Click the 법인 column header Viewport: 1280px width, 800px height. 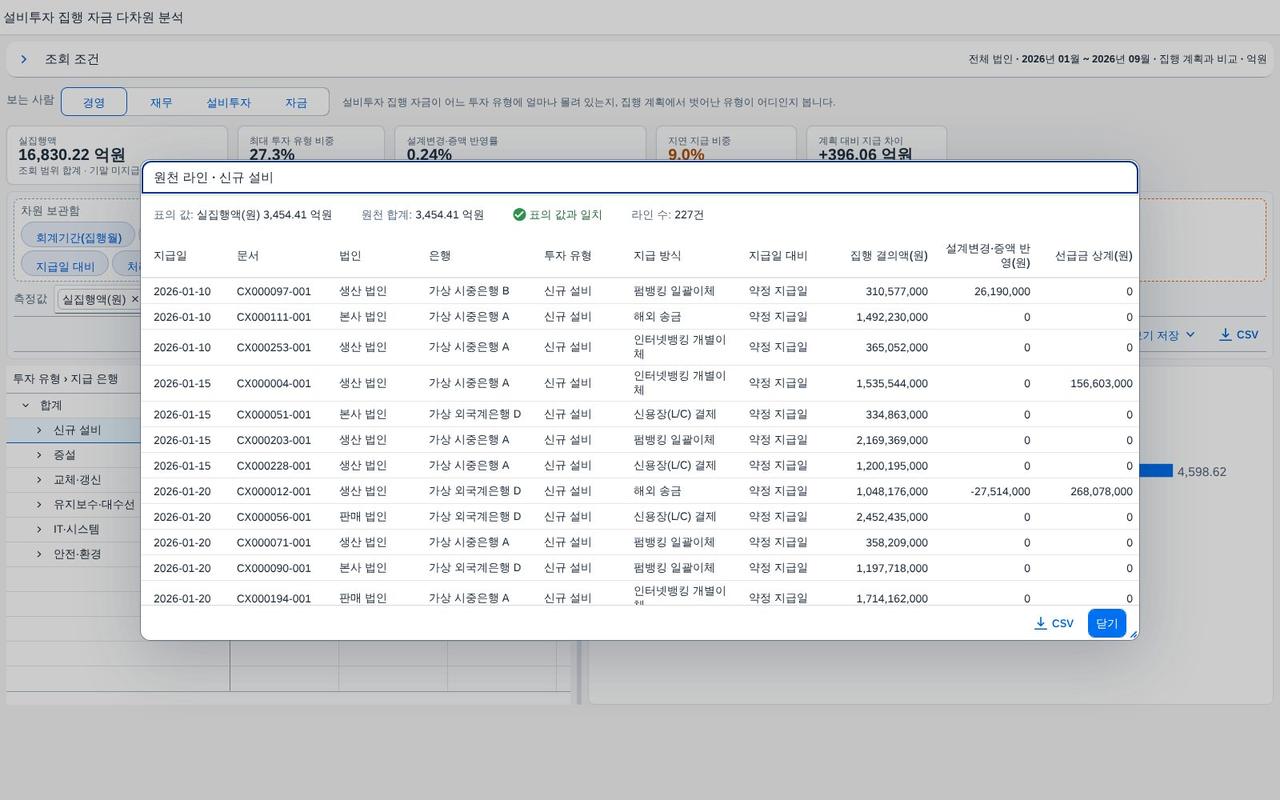tap(350, 256)
